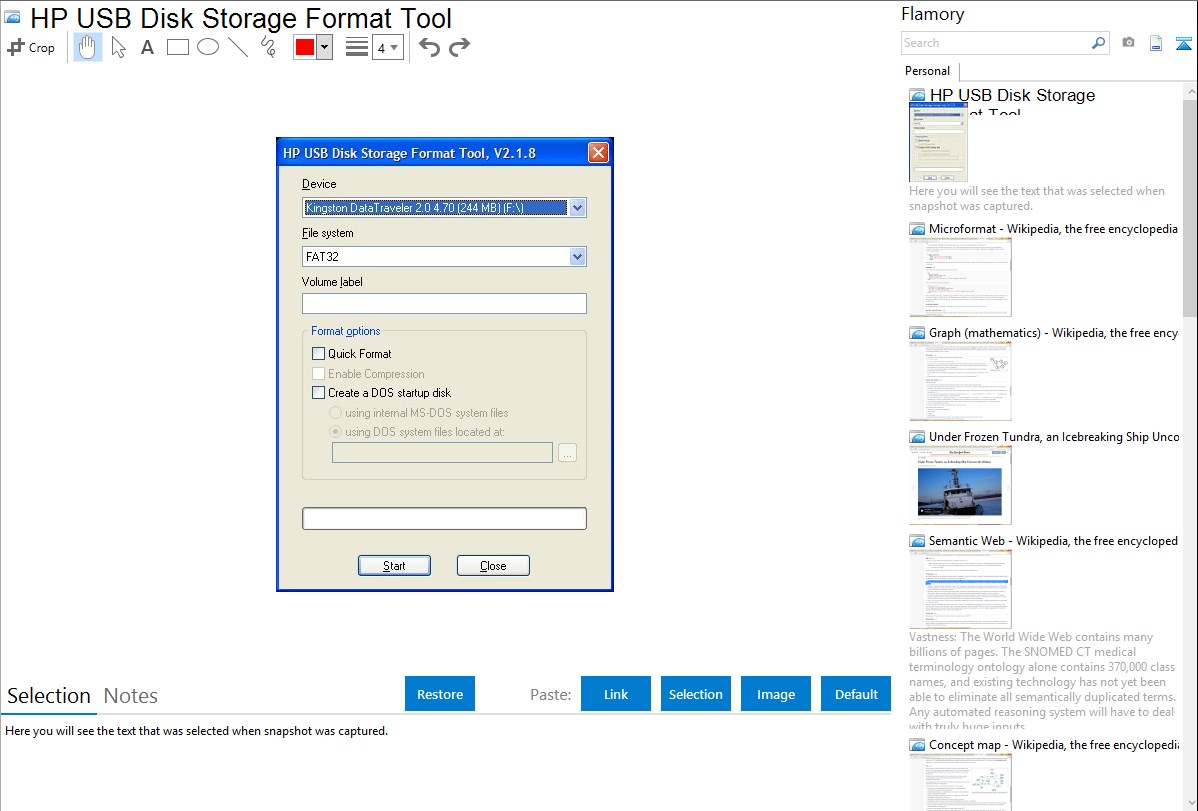The height and width of the screenshot is (811, 1198).
Task: Pick the ellipse shape tool
Action: click(208, 47)
